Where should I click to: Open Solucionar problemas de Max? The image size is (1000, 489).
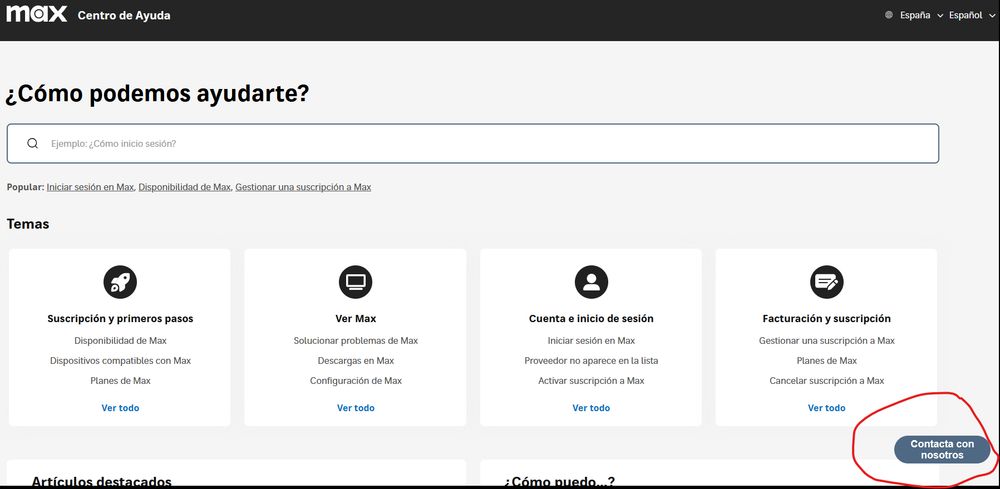tap(355, 341)
